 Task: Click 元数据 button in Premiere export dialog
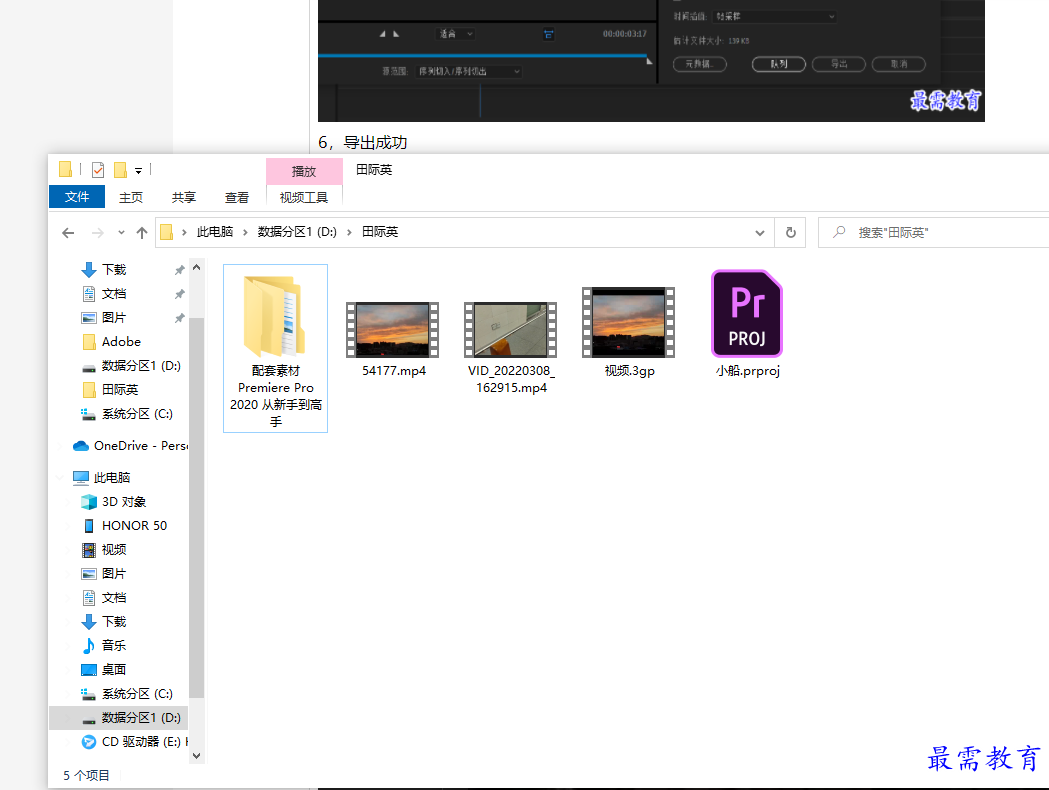(x=700, y=64)
